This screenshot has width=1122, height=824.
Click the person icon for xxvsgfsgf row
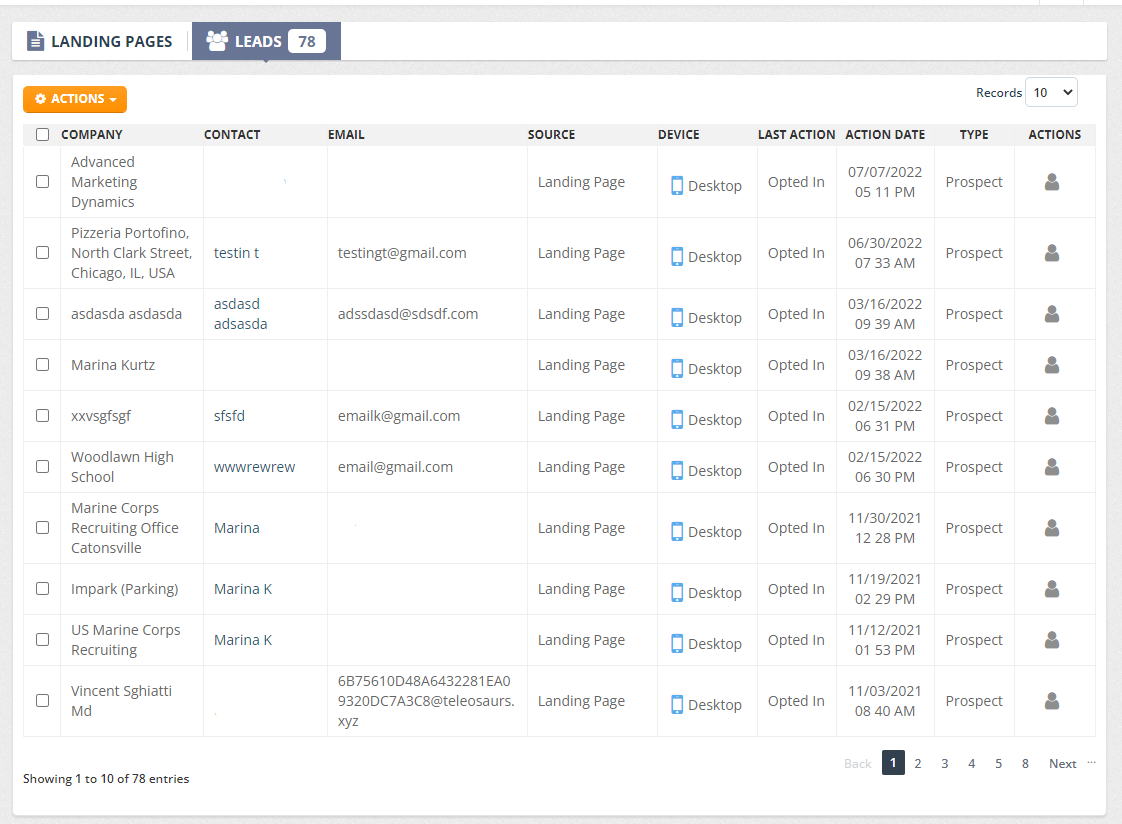1051,416
